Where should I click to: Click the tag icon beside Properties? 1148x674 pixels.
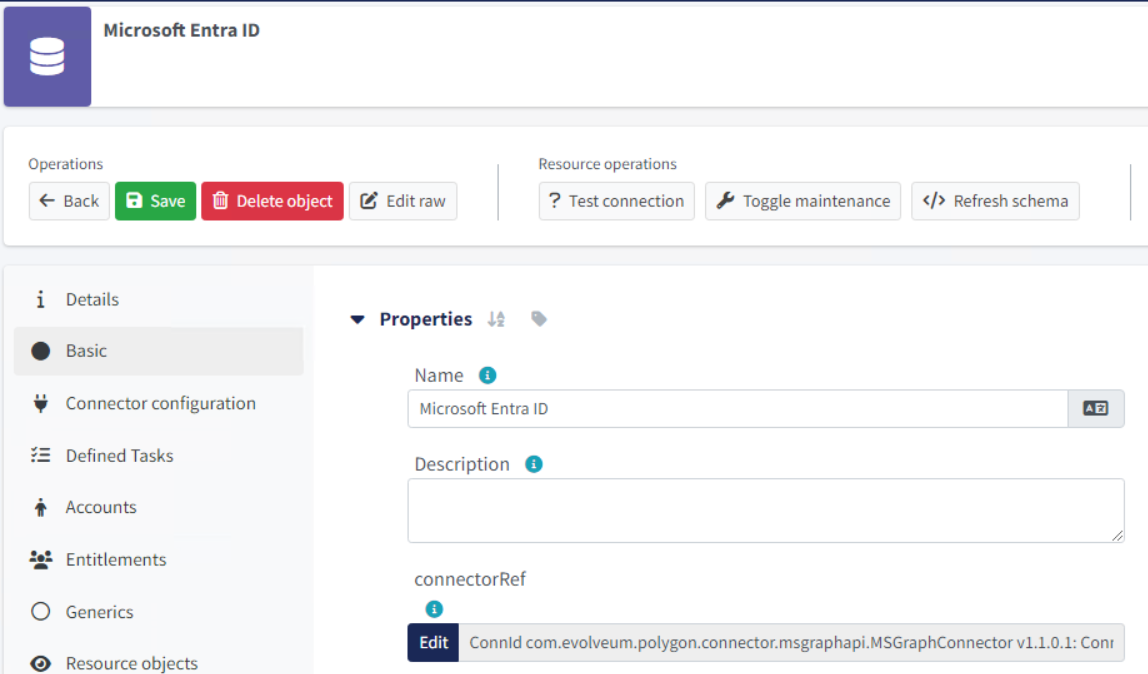pos(539,319)
